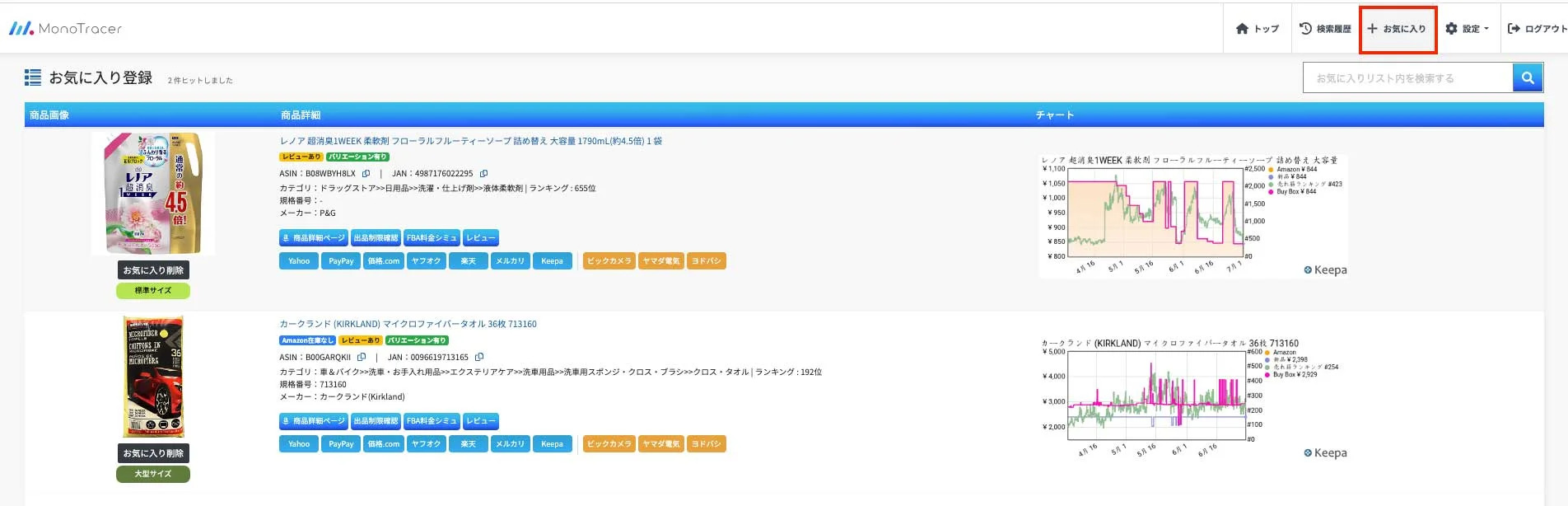Viewport: 1568px width, 506px height.
Task: Remove レノア from favorites with お気に入り削除
Action: coord(153,270)
